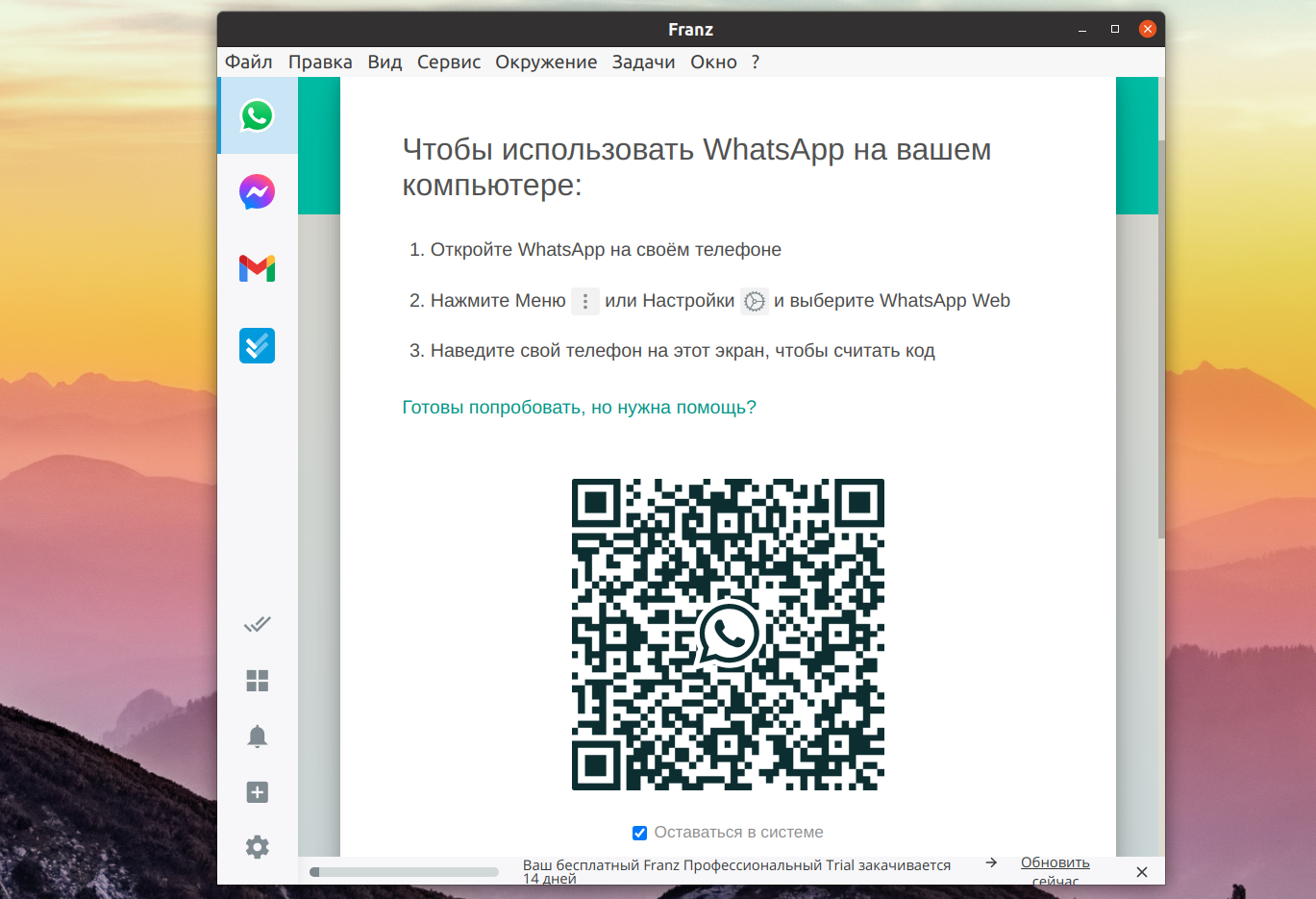Viewport: 1316px width, 899px height.
Task: Click 'Готовы попробовать, но нужна помощь?' link
Action: coord(579,408)
